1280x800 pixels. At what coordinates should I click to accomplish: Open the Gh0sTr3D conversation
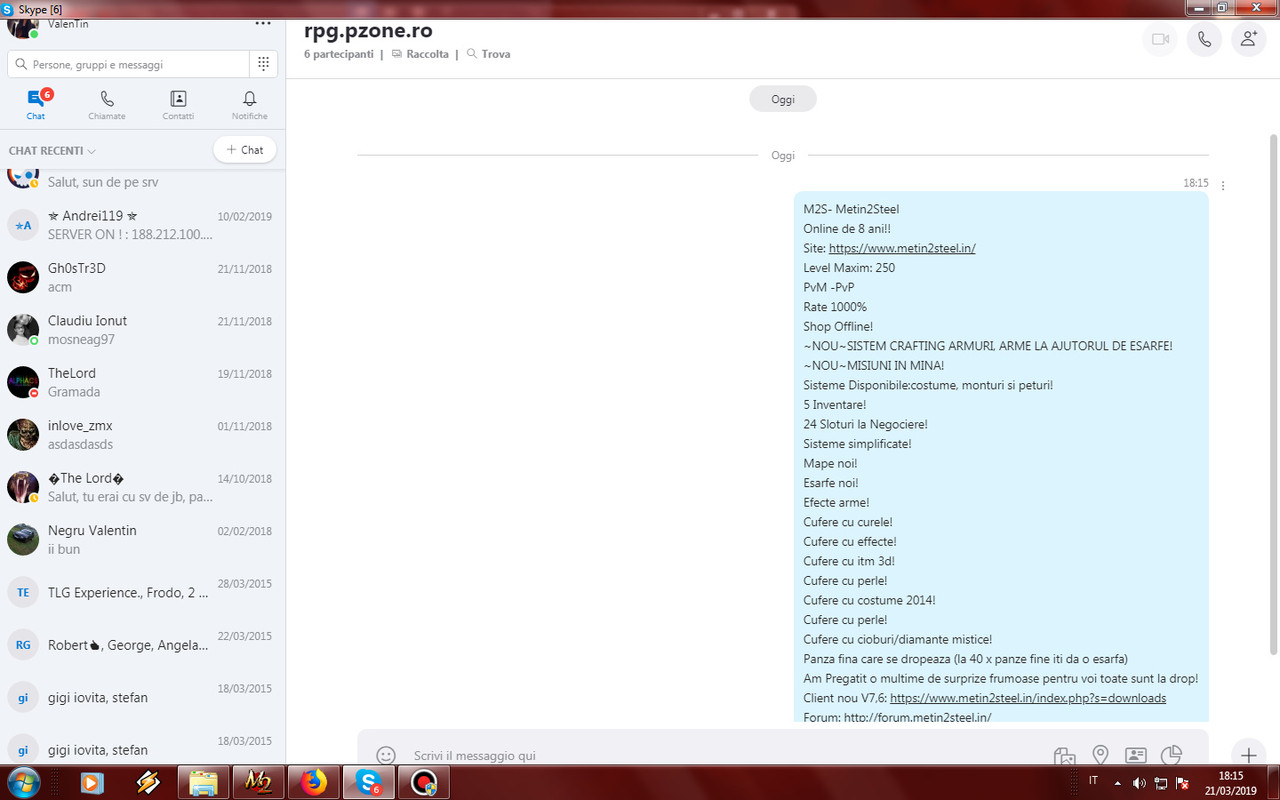click(142, 277)
